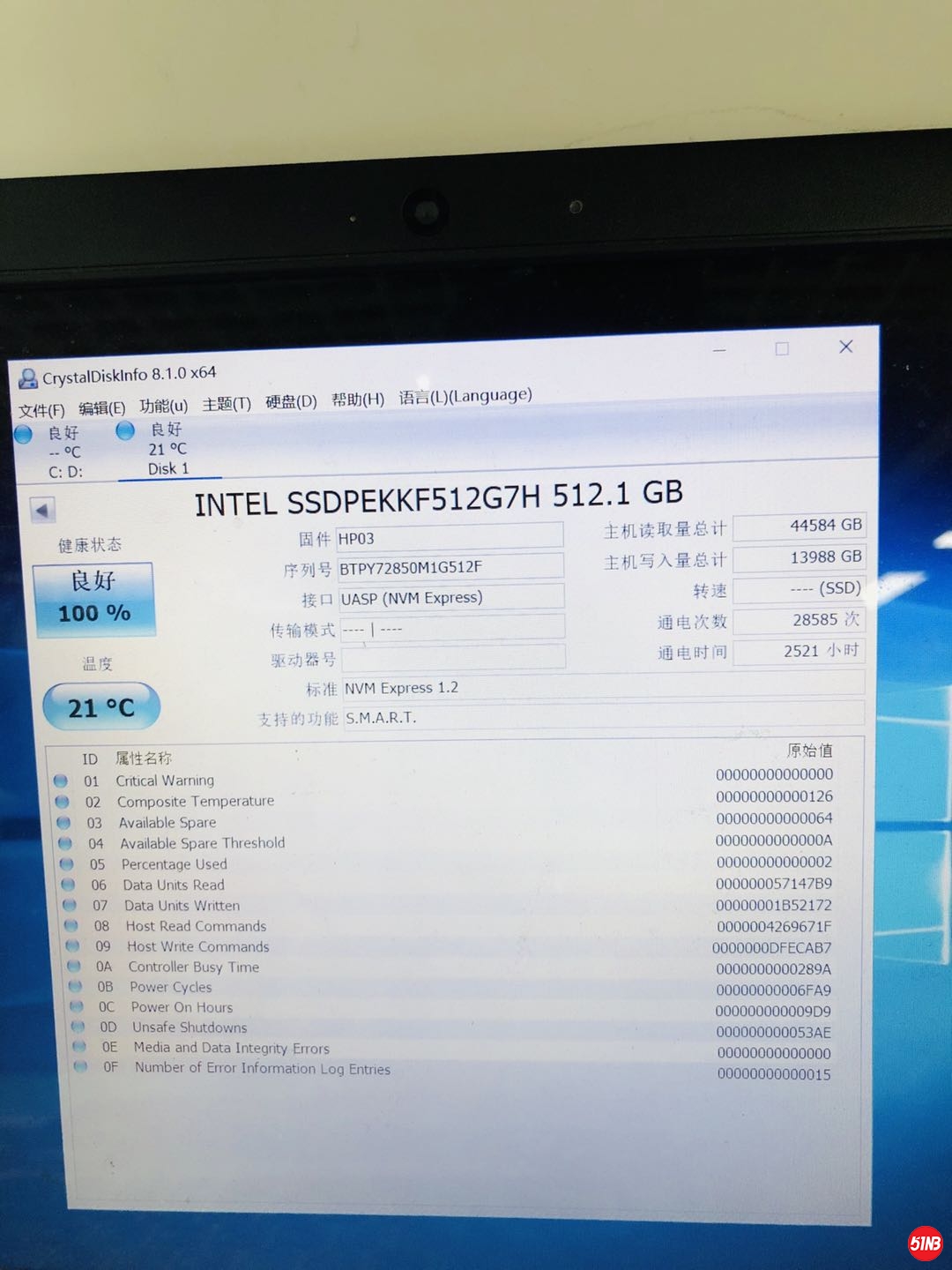Click the empty drive letter field
The image size is (952, 1270).
(453, 658)
